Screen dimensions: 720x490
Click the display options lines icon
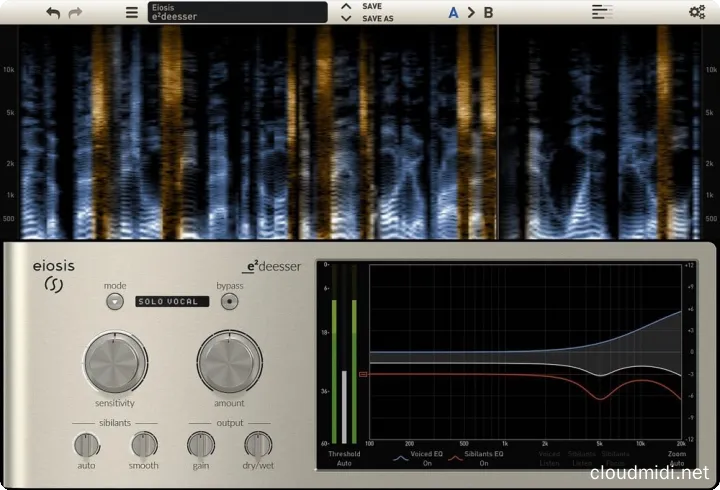tap(601, 13)
